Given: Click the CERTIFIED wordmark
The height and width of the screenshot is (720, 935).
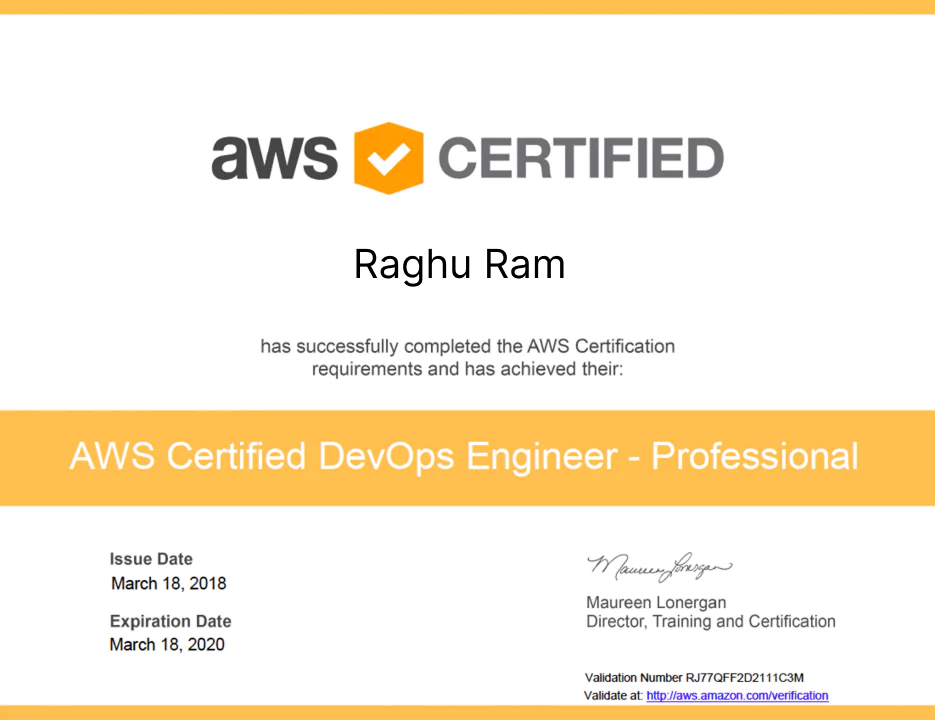Looking at the screenshot, I should coord(581,158).
